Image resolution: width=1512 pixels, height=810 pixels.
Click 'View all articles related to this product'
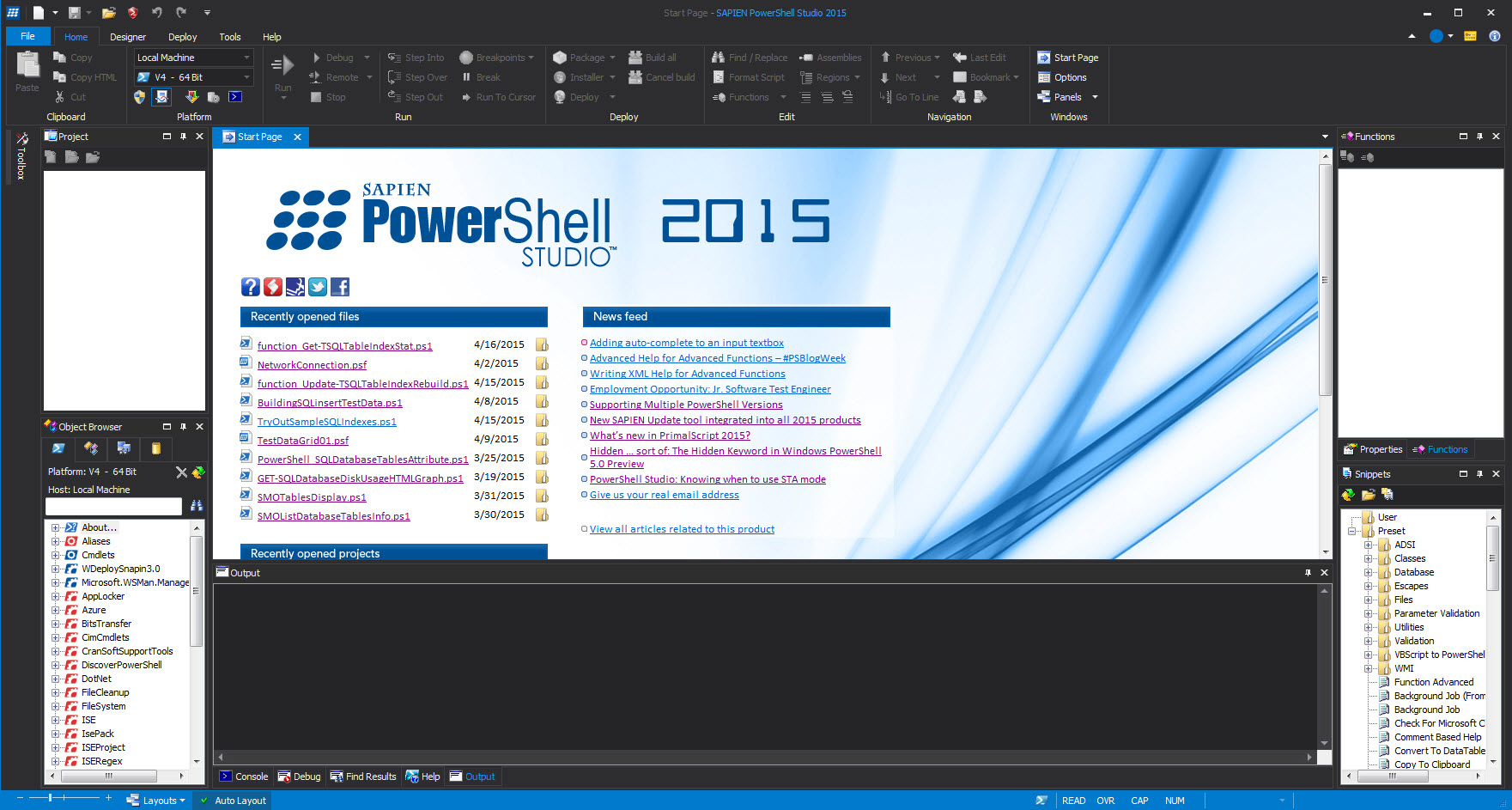tap(682, 529)
